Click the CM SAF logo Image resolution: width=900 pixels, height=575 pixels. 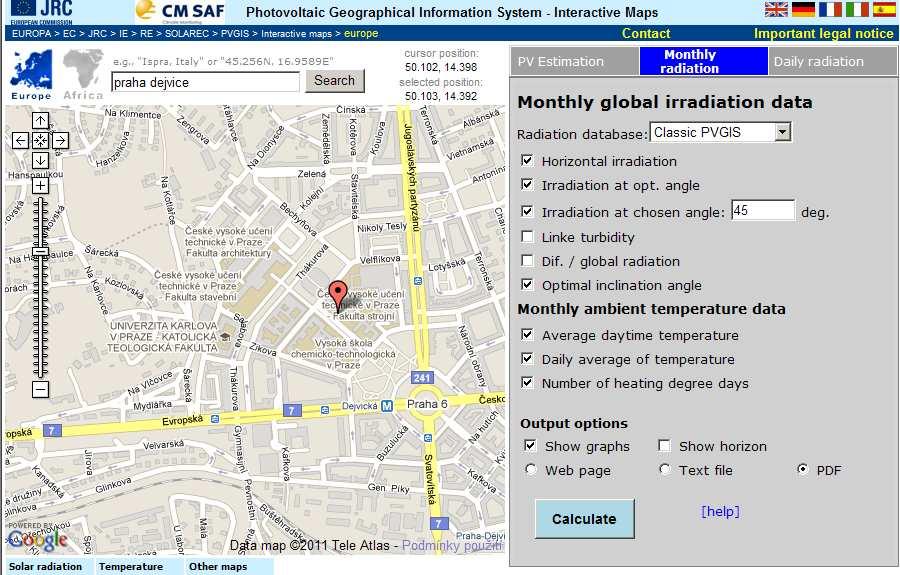tap(180, 11)
